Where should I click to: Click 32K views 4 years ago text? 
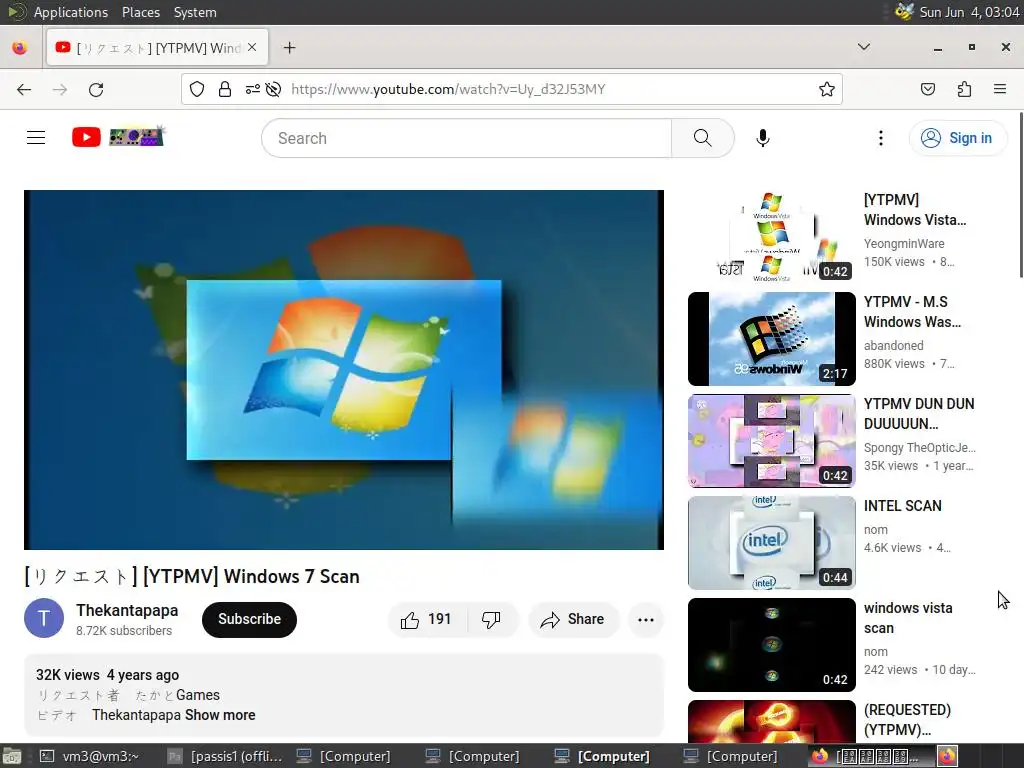107,675
